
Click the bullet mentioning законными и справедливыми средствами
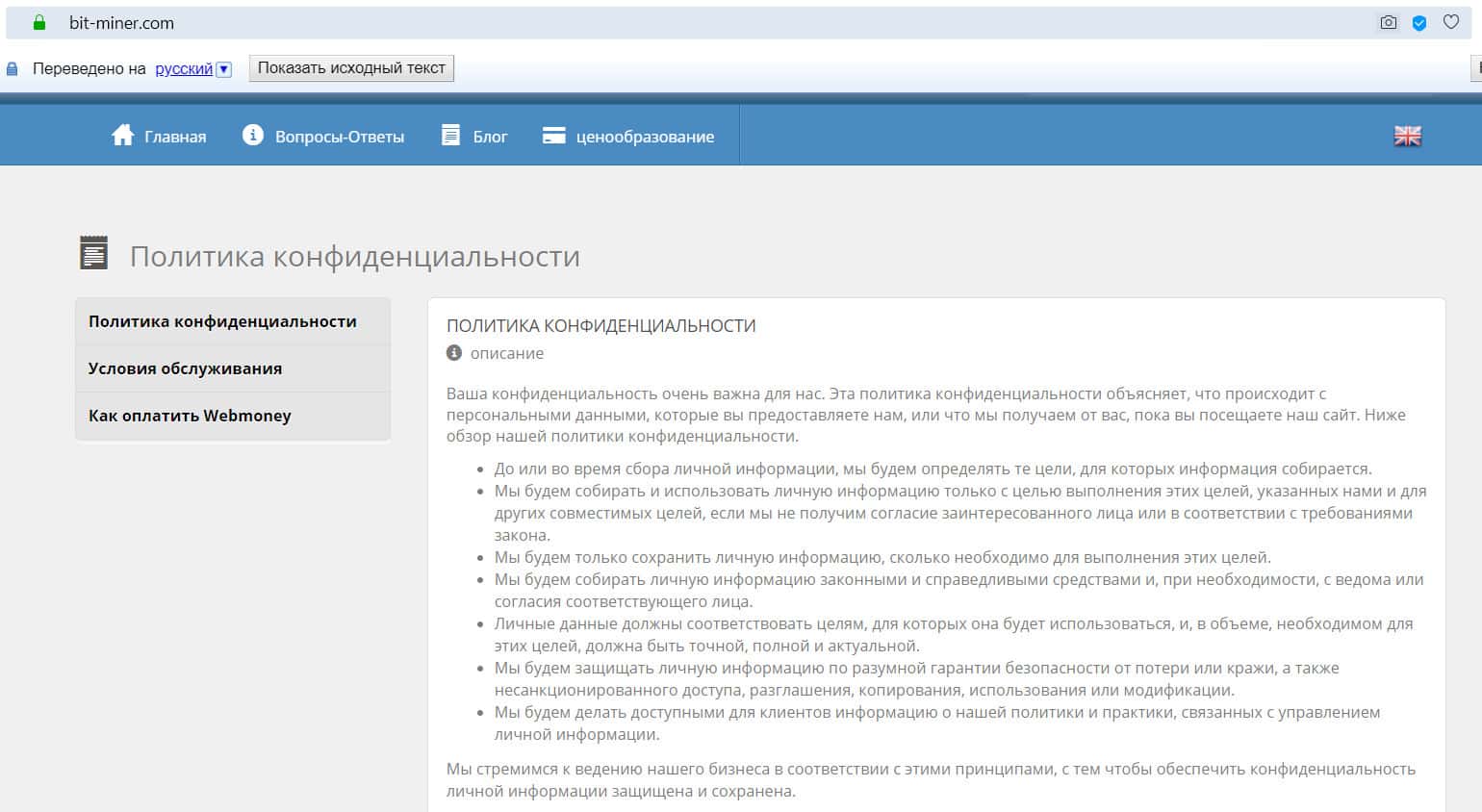[958, 591]
